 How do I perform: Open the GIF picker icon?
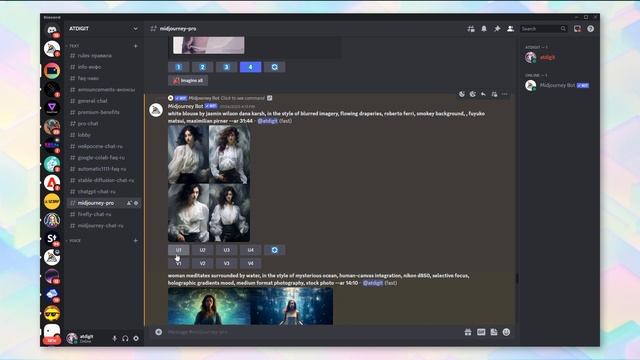[x=481, y=332]
